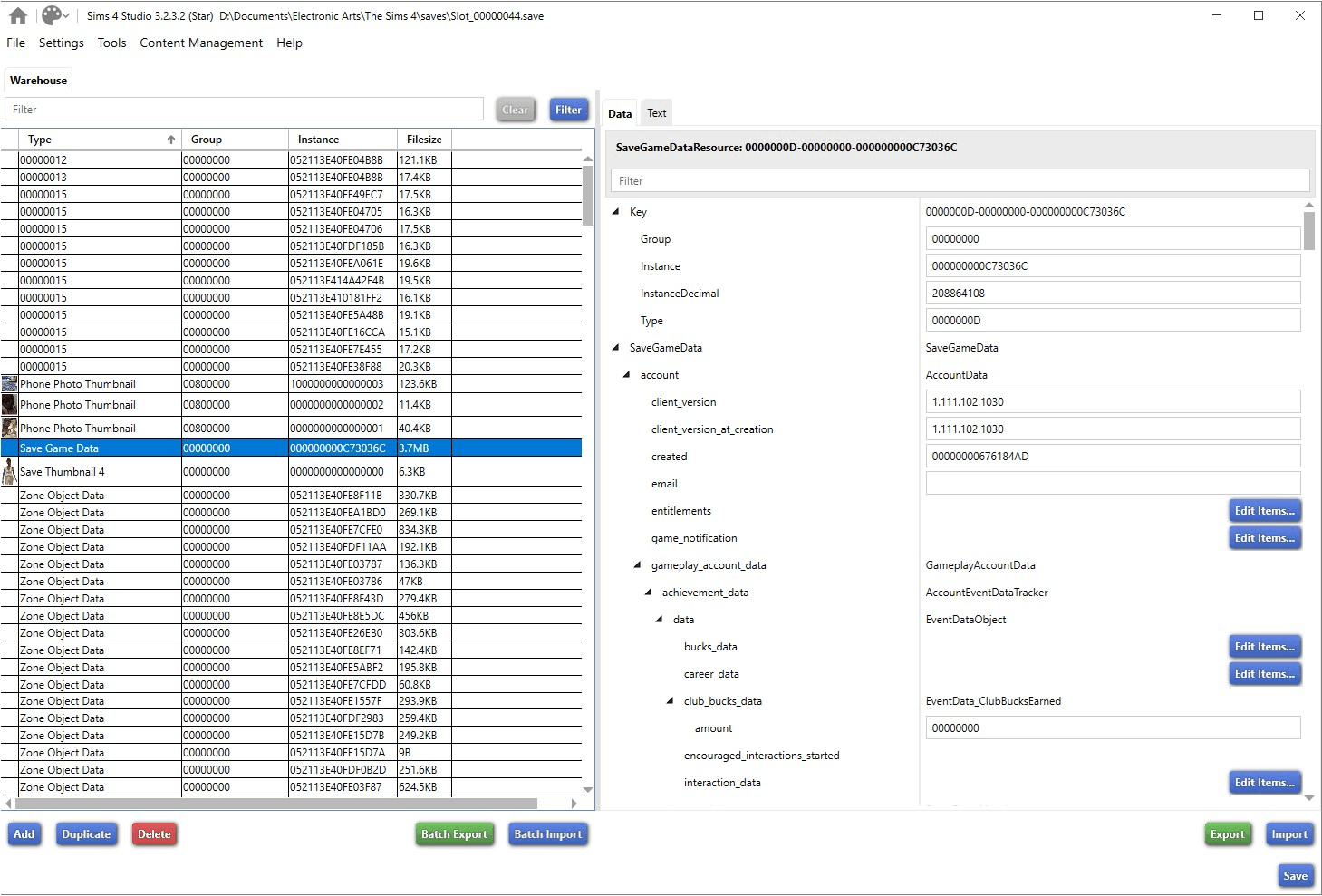This screenshot has height=896, width=1322.
Task: Collapse the club_bucks_data node
Action: [671, 701]
